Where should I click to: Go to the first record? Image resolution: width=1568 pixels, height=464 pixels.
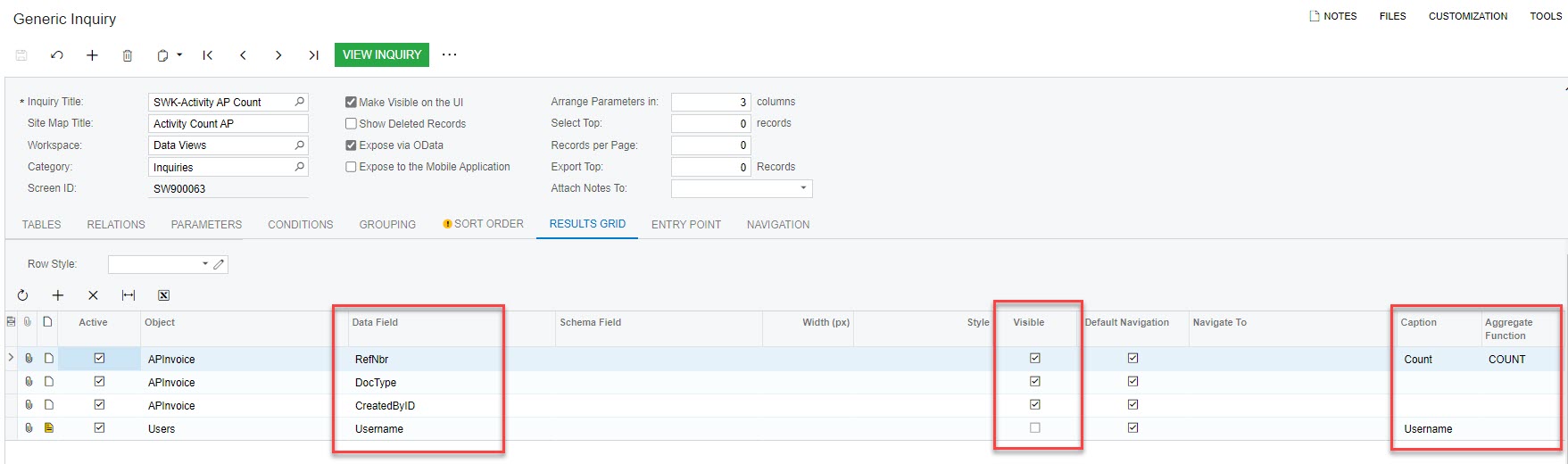(x=208, y=55)
